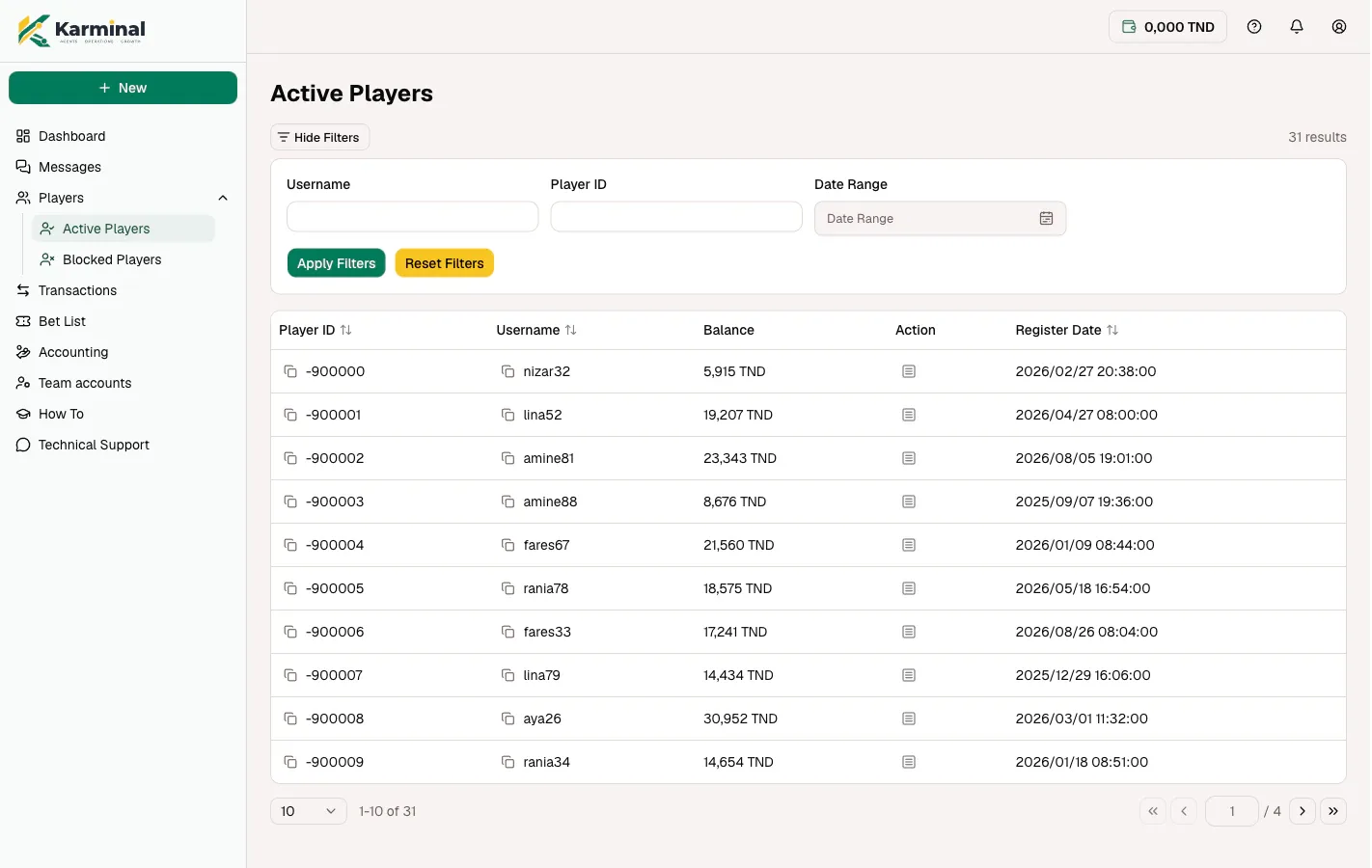The image size is (1372, 868).
Task: Copy player ID -900003
Action: coord(290,502)
